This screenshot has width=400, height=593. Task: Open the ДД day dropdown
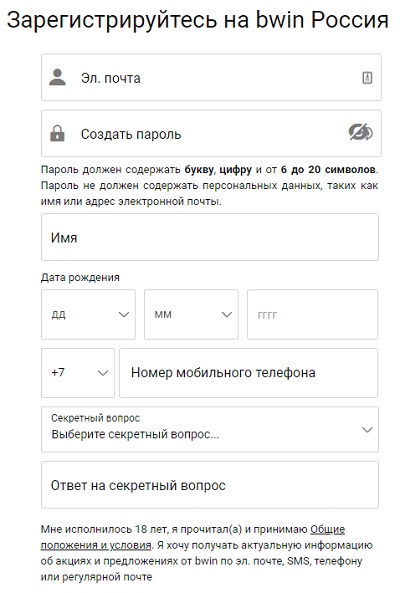88,314
